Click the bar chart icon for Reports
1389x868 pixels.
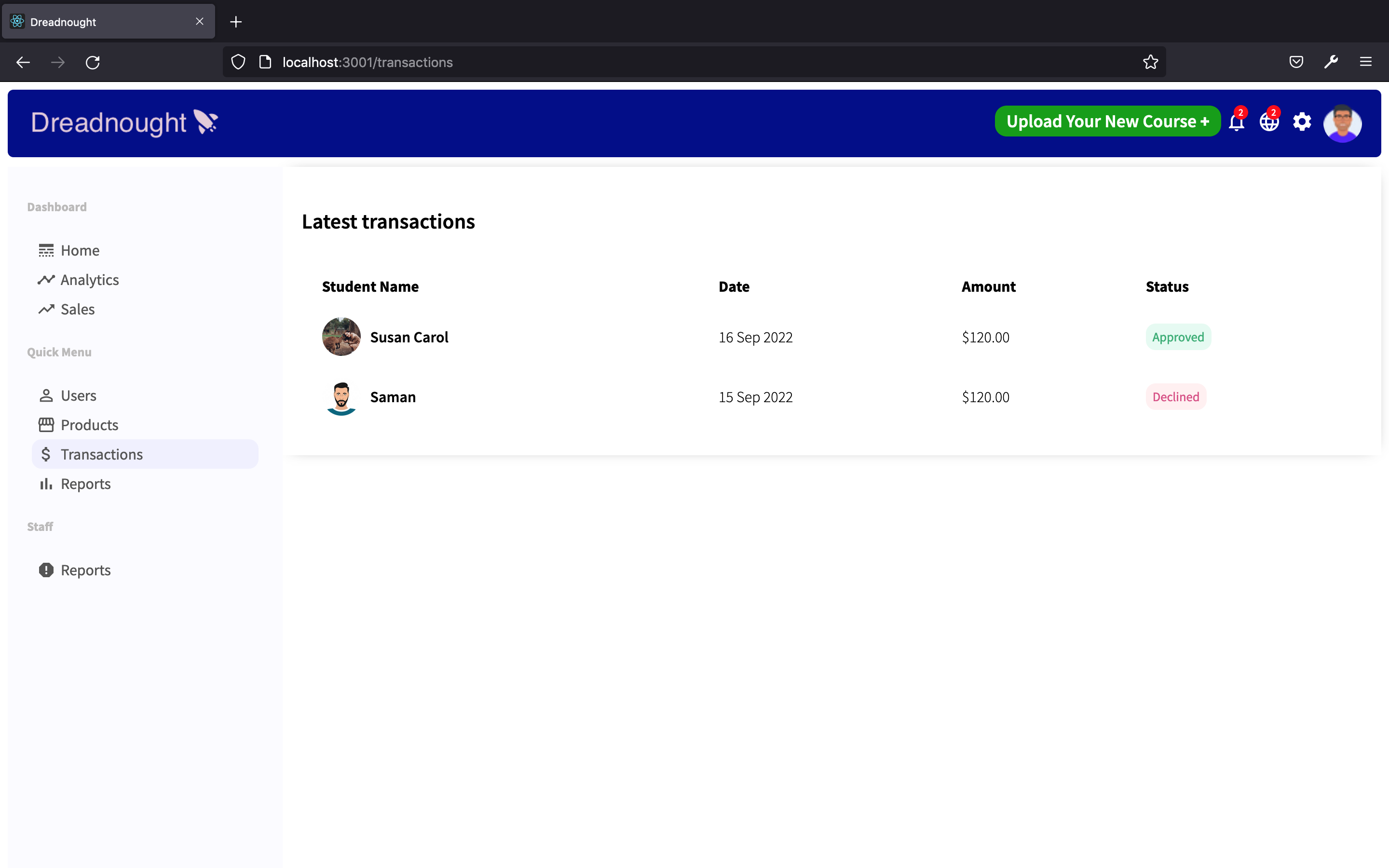47,483
